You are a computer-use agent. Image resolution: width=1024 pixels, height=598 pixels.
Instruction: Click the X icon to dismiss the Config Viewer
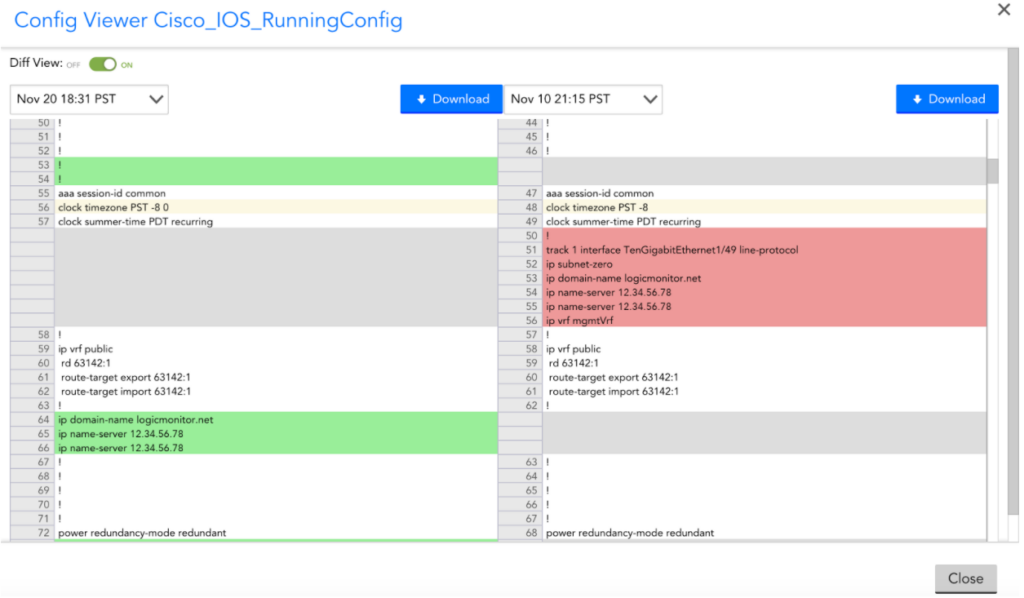click(x=1005, y=10)
